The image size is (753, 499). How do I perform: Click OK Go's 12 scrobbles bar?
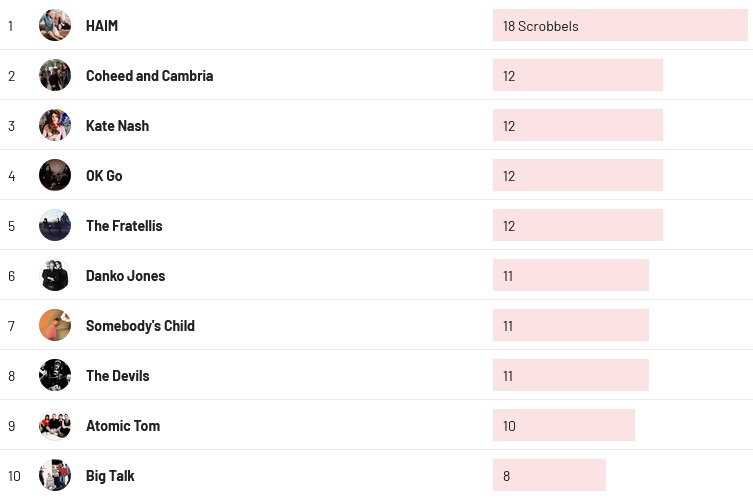(578, 175)
